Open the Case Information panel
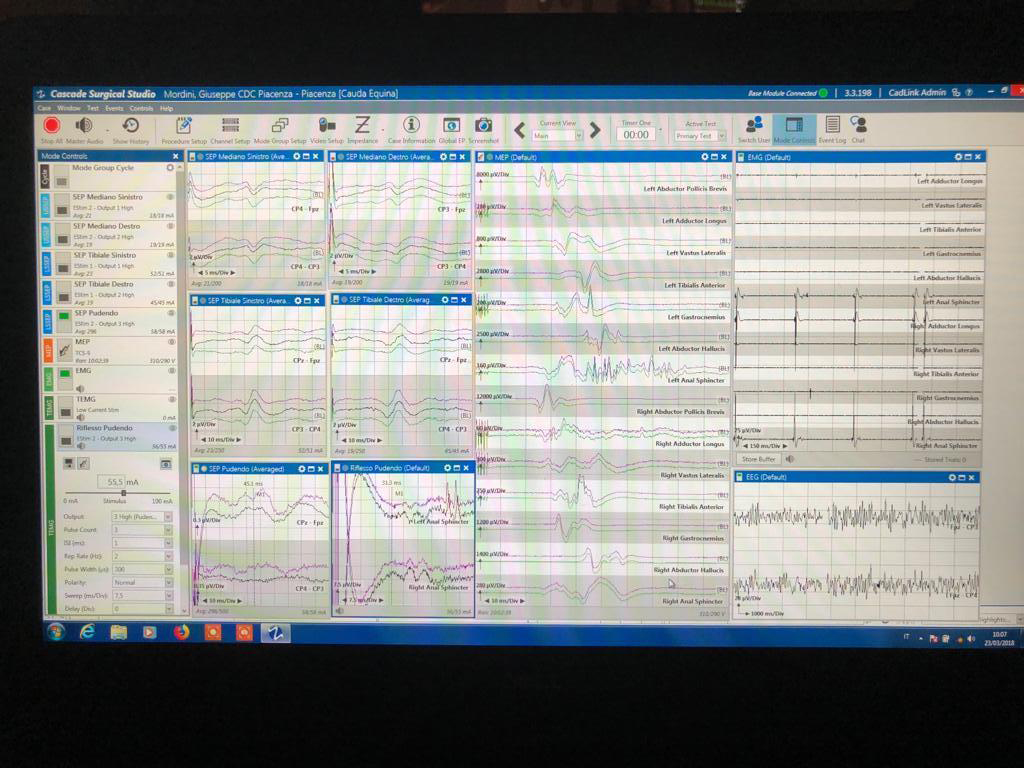1024x768 pixels. [410, 127]
